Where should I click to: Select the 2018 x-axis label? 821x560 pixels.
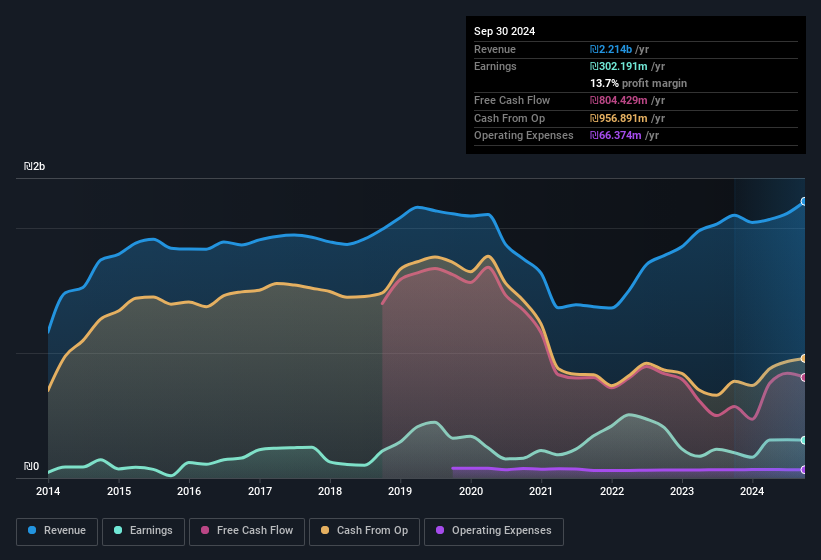click(x=330, y=491)
